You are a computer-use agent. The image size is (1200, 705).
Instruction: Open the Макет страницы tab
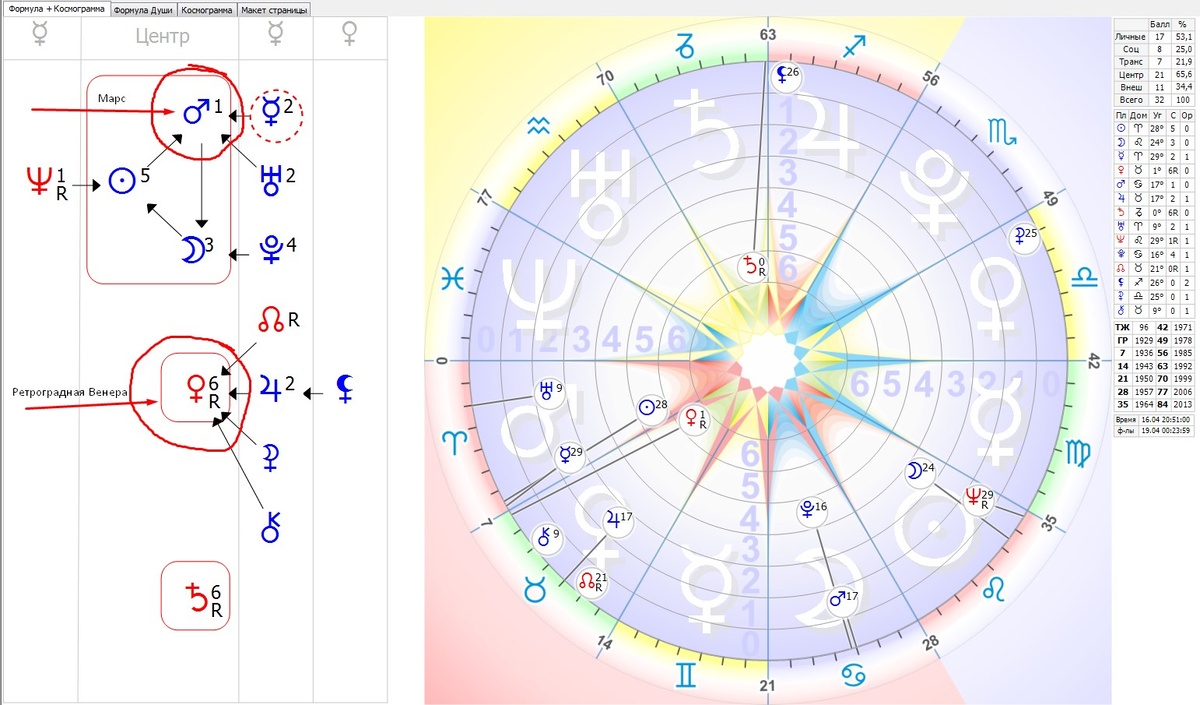click(x=274, y=10)
